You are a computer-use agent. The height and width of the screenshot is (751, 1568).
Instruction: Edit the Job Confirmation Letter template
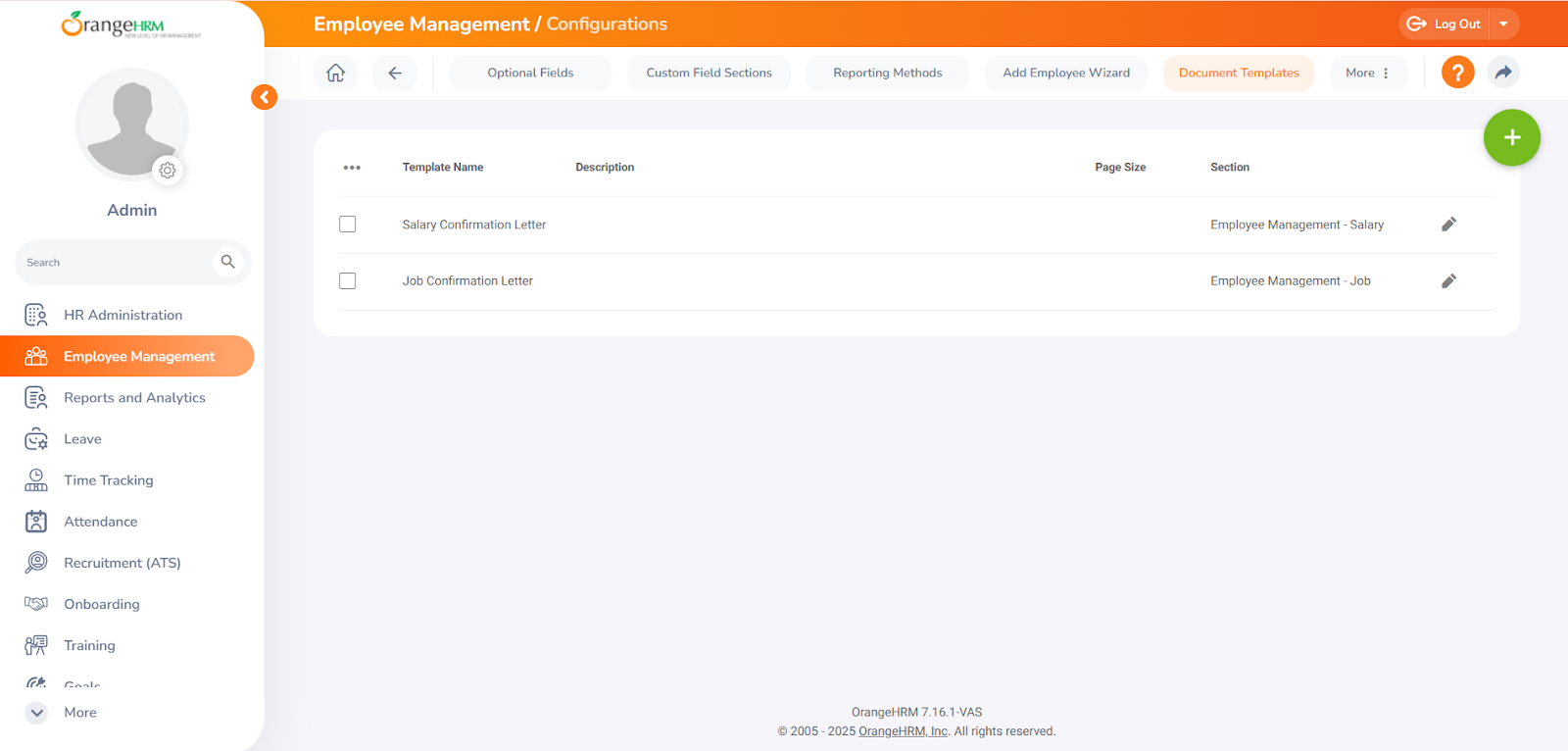(1448, 281)
